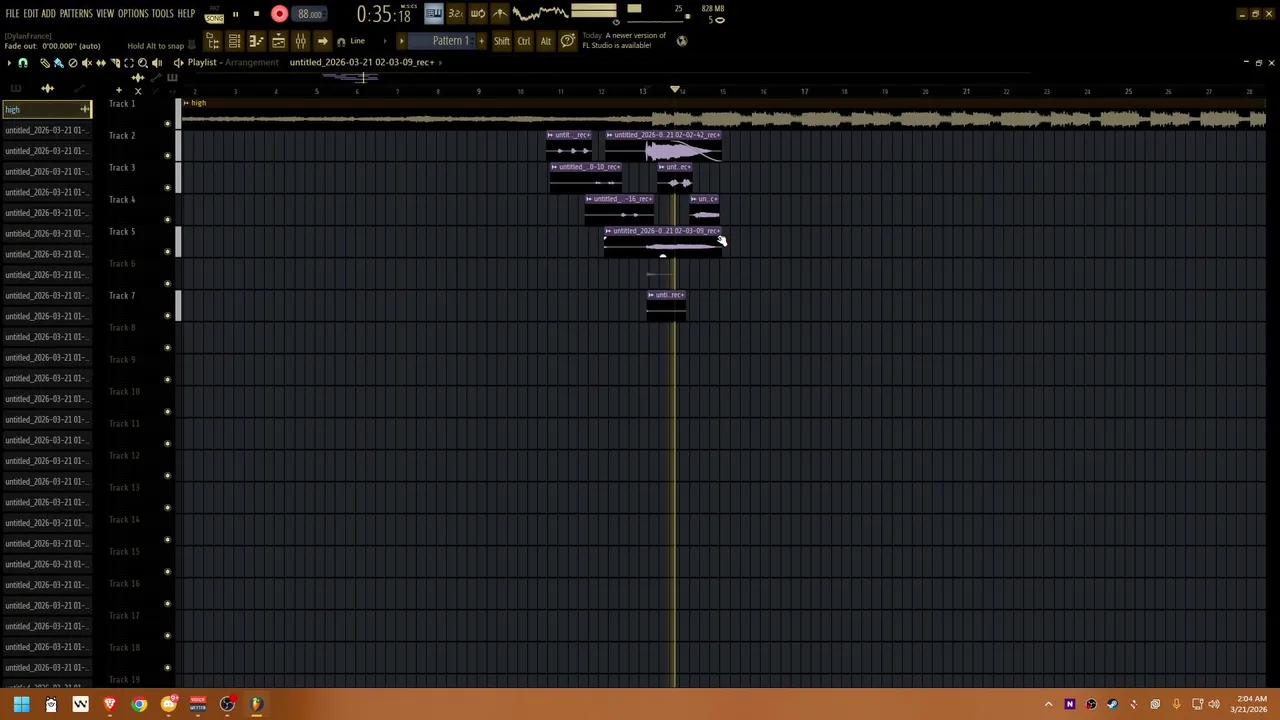Open the VIEW menu
The width and height of the screenshot is (1280, 720).
click(x=105, y=14)
